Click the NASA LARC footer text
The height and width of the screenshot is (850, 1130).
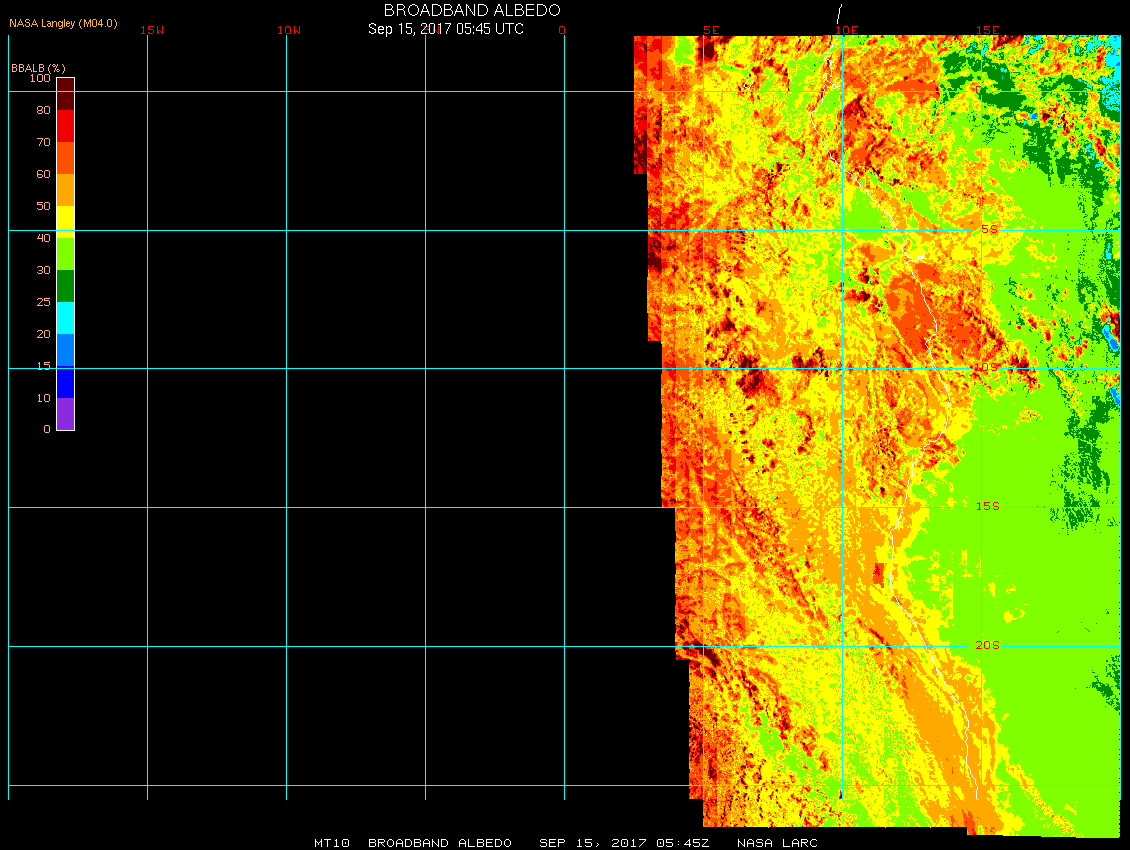point(777,843)
